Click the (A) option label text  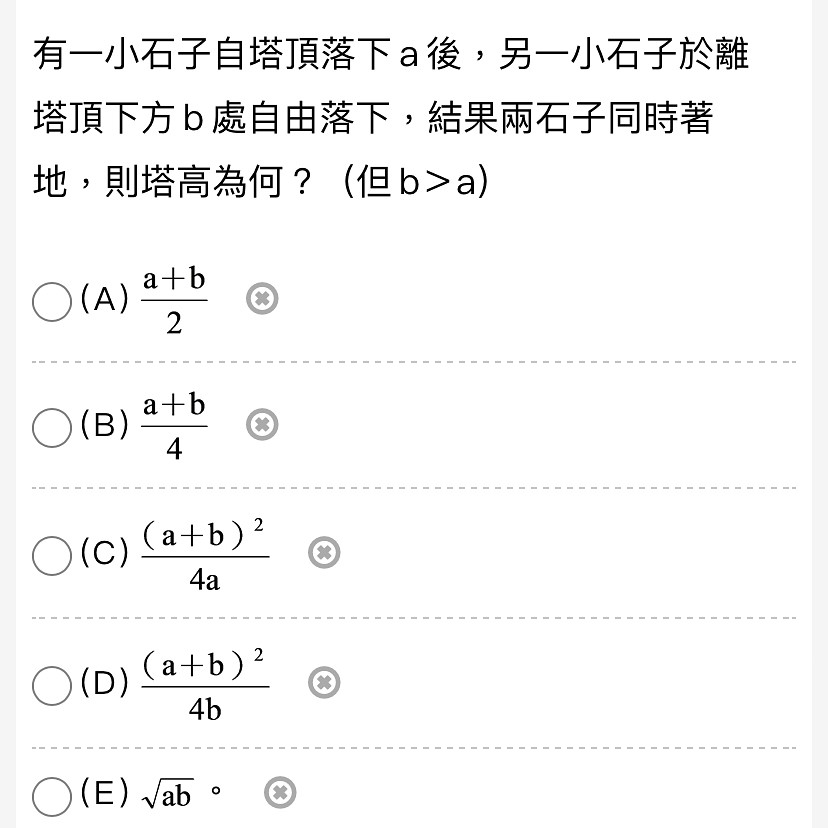(x=105, y=299)
